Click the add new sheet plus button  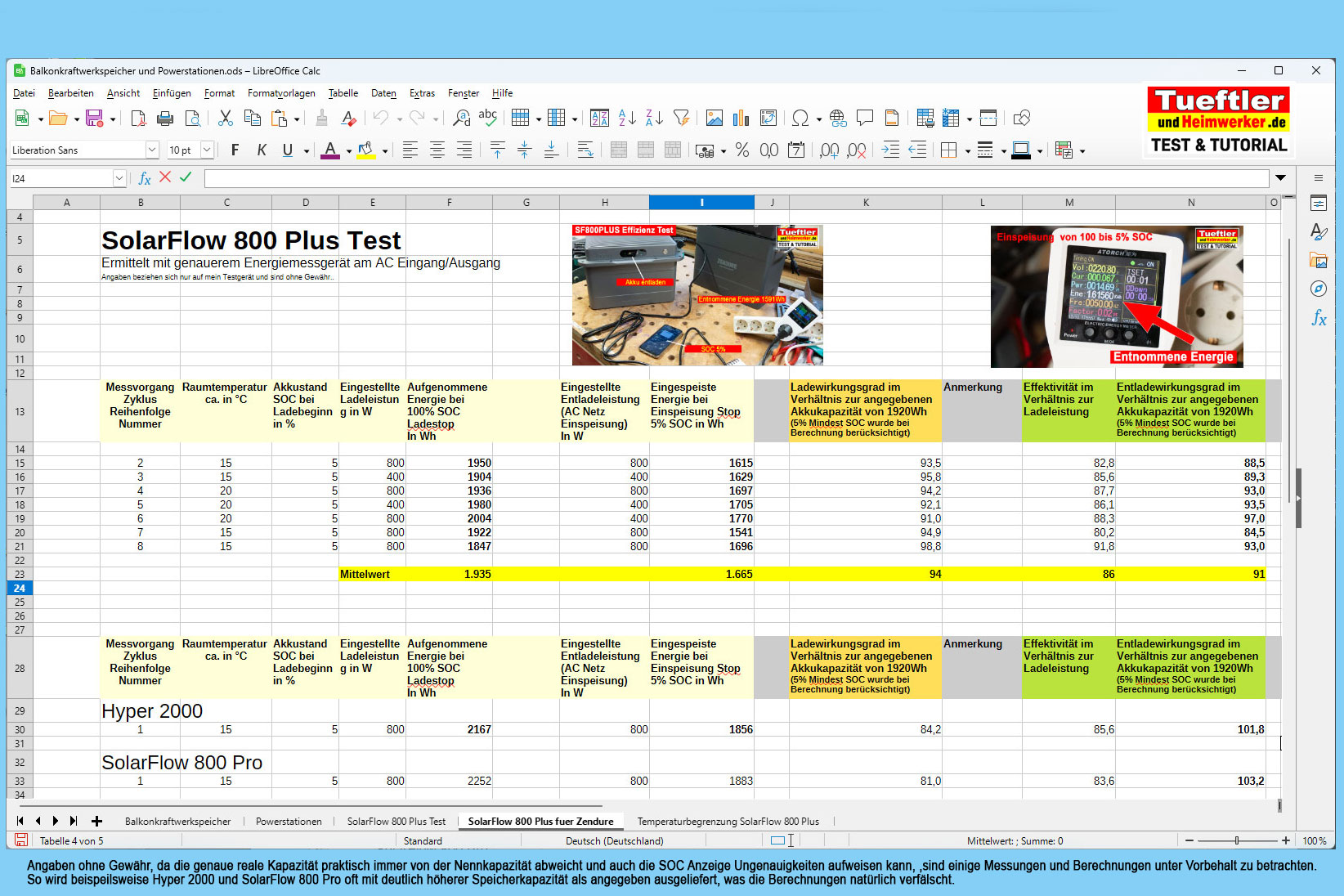click(x=96, y=822)
